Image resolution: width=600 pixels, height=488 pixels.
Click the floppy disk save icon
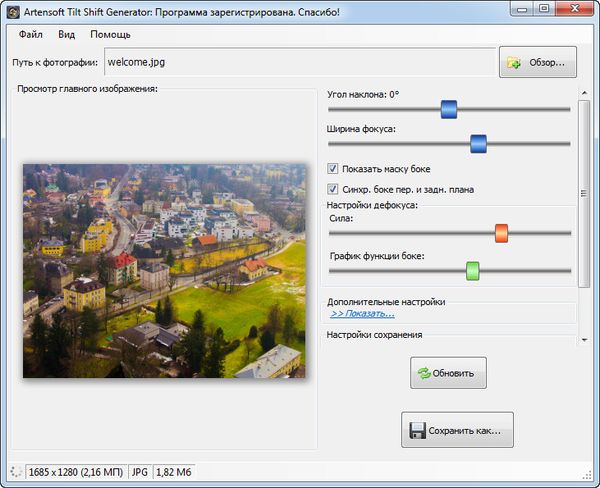417,432
